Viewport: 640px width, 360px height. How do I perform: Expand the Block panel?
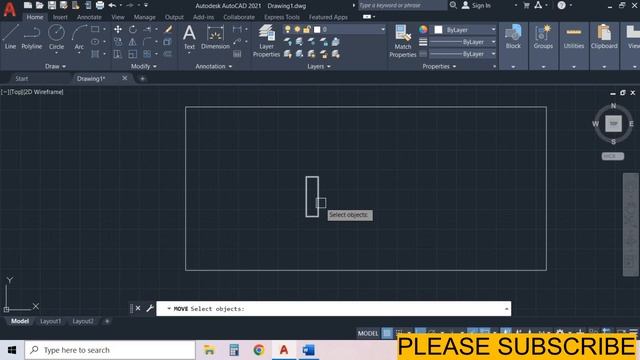click(x=513, y=67)
